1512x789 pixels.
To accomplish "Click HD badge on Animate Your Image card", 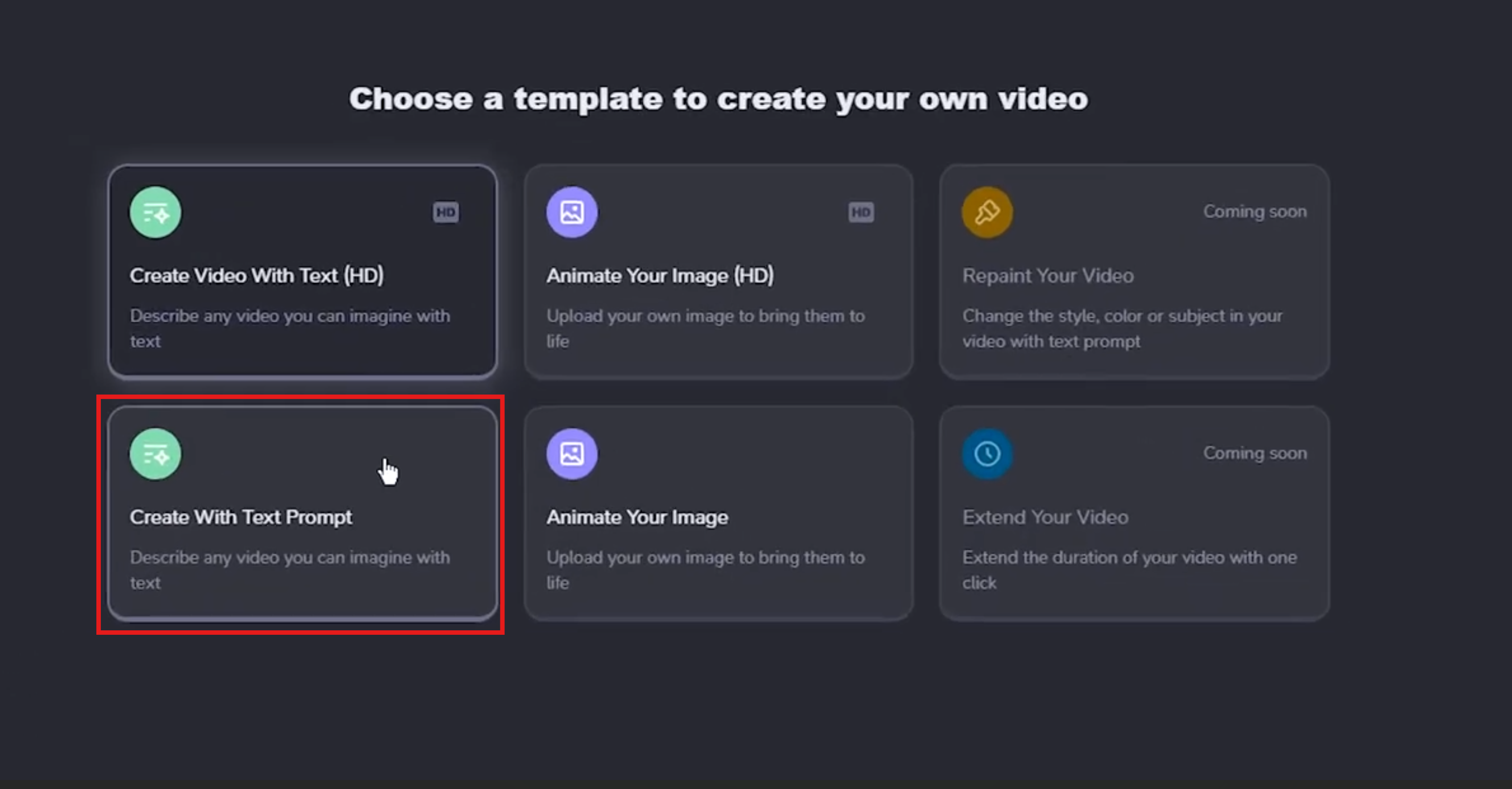I will click(861, 212).
